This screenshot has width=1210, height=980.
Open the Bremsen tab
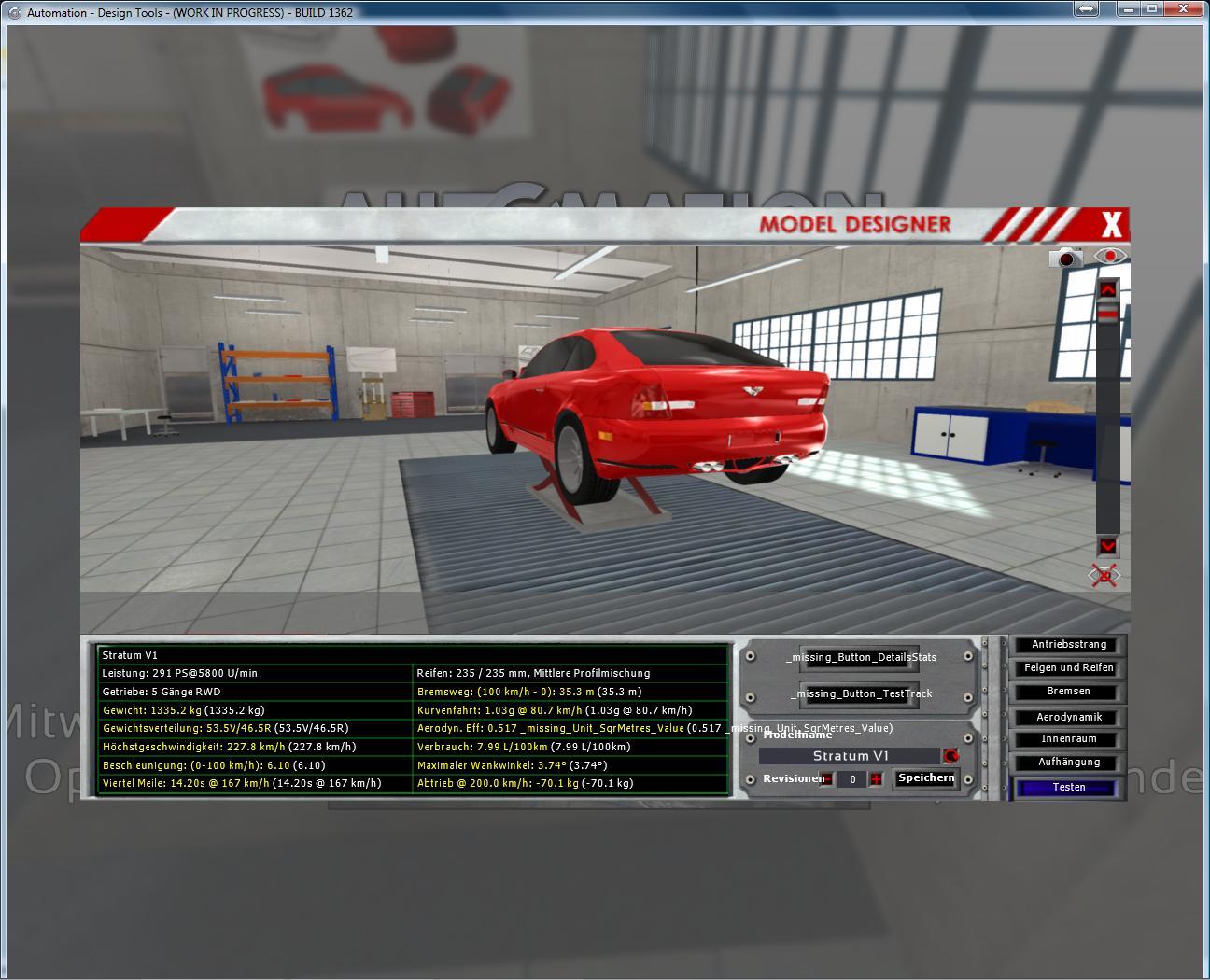click(1068, 692)
